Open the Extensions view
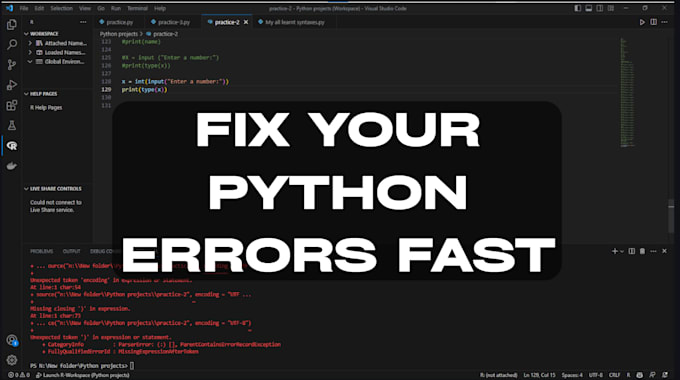 (12, 105)
